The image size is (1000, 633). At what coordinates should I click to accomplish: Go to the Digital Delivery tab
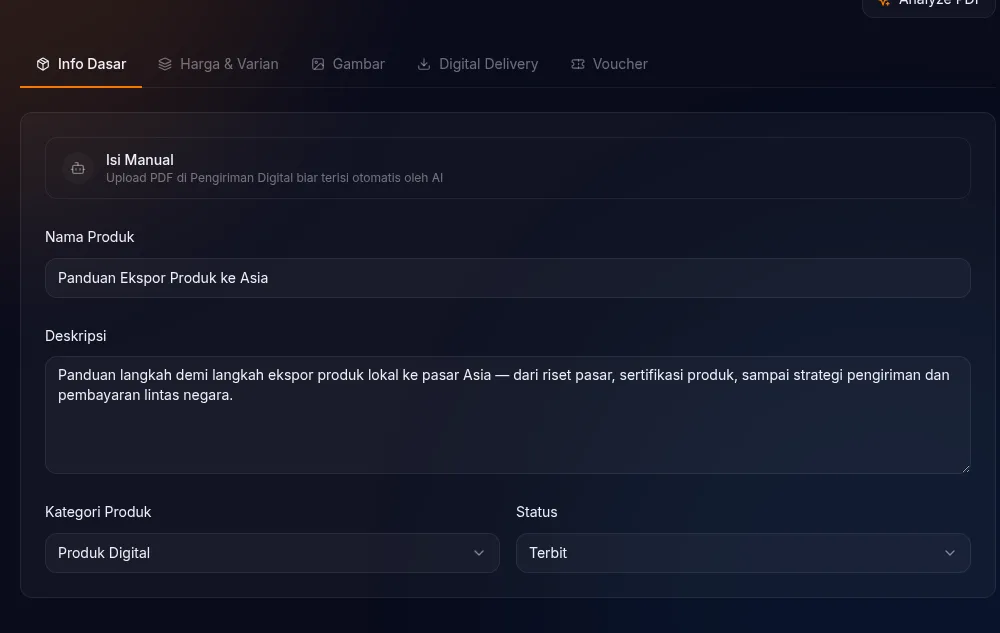pos(477,64)
